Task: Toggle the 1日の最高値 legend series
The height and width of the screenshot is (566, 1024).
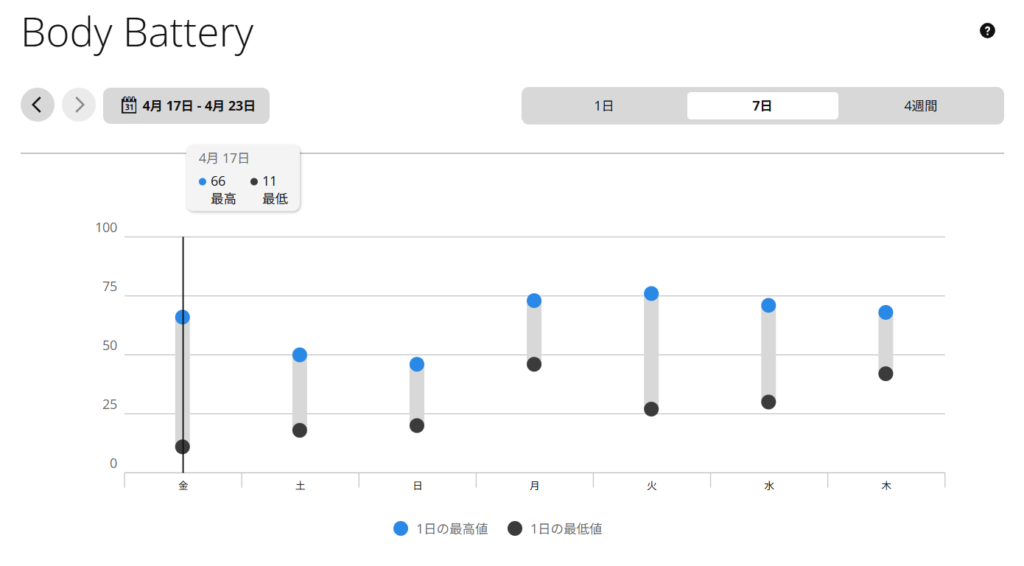Action: coord(441,529)
